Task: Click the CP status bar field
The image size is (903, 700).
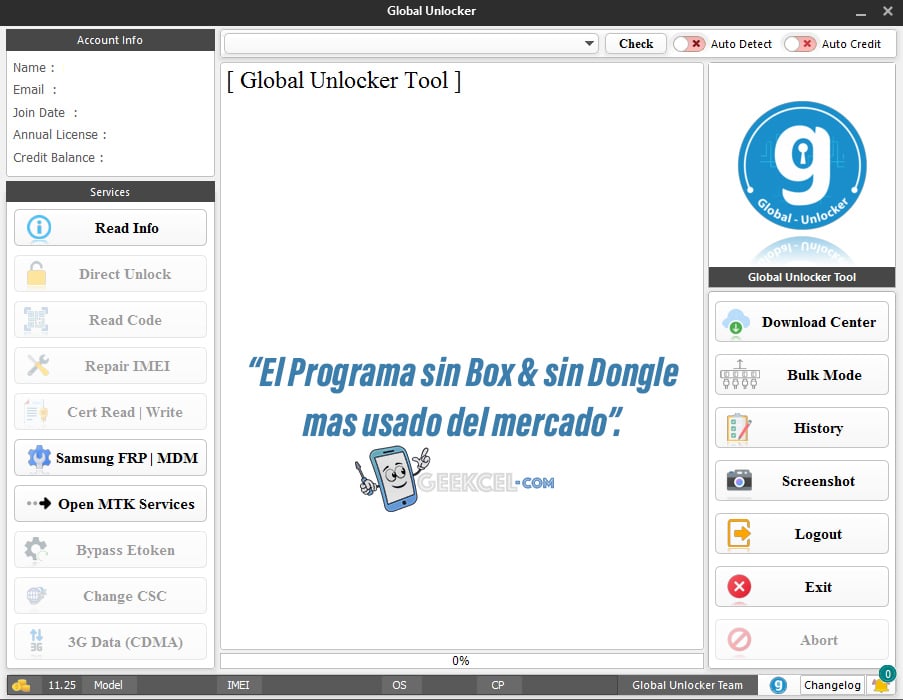Action: pos(498,685)
